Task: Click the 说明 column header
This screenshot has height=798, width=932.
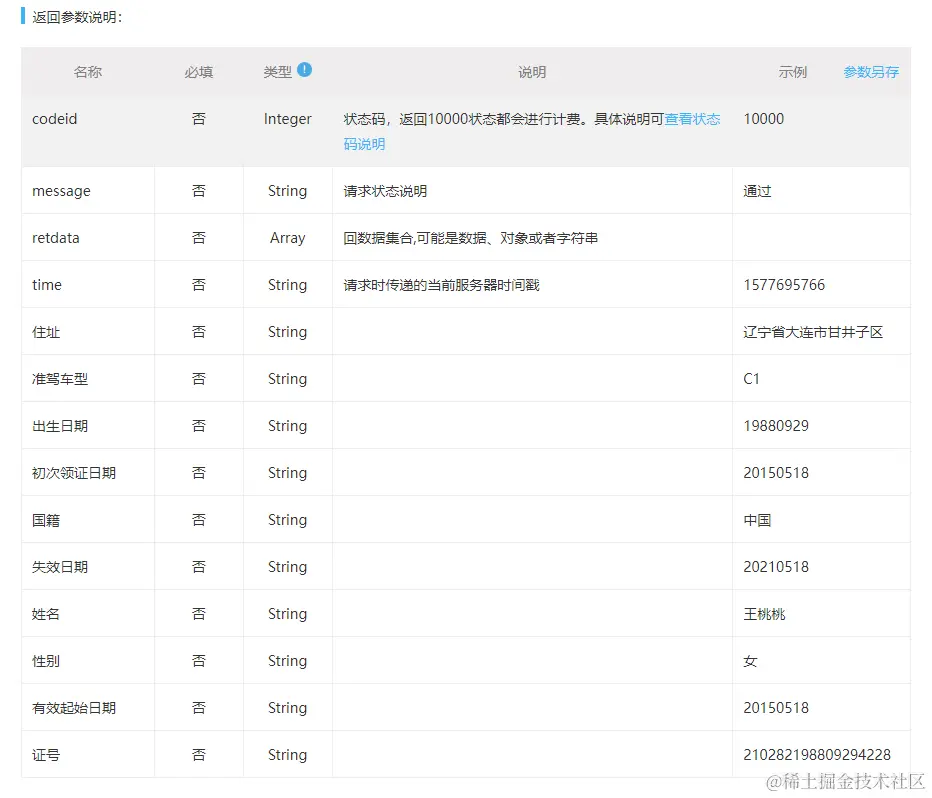Action: point(532,72)
